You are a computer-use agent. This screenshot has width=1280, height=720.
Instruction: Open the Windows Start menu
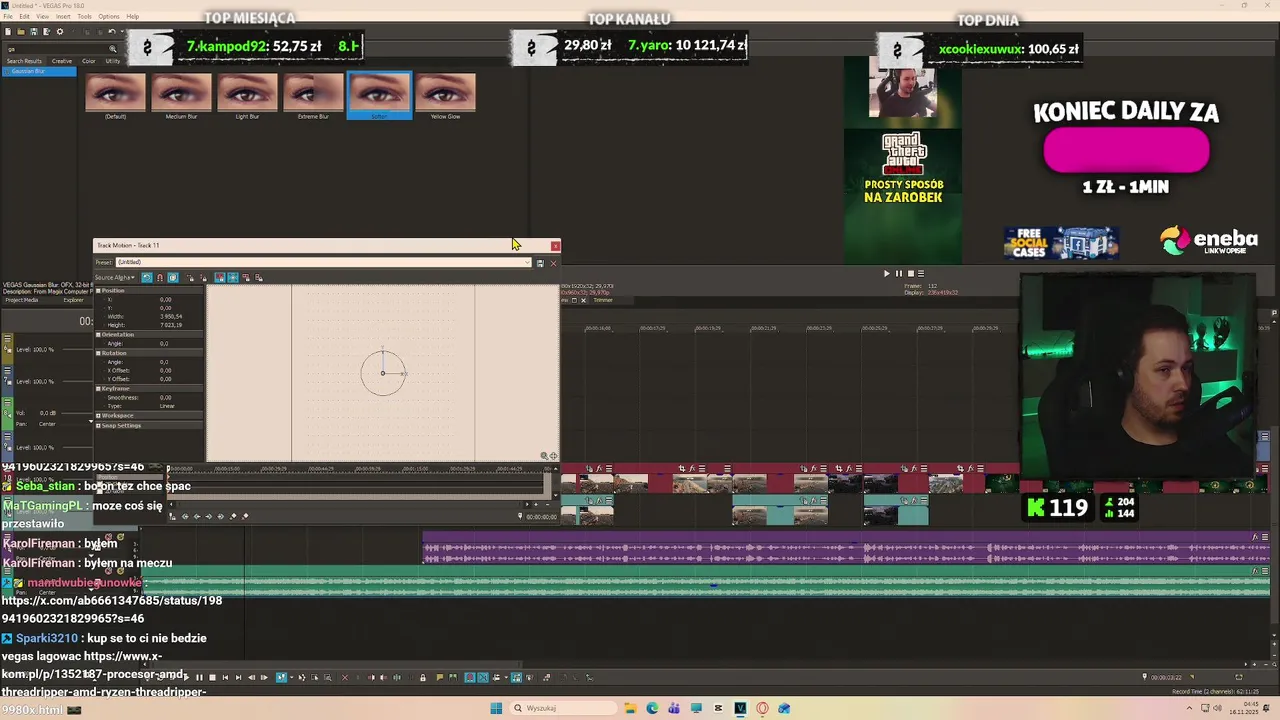(496, 708)
